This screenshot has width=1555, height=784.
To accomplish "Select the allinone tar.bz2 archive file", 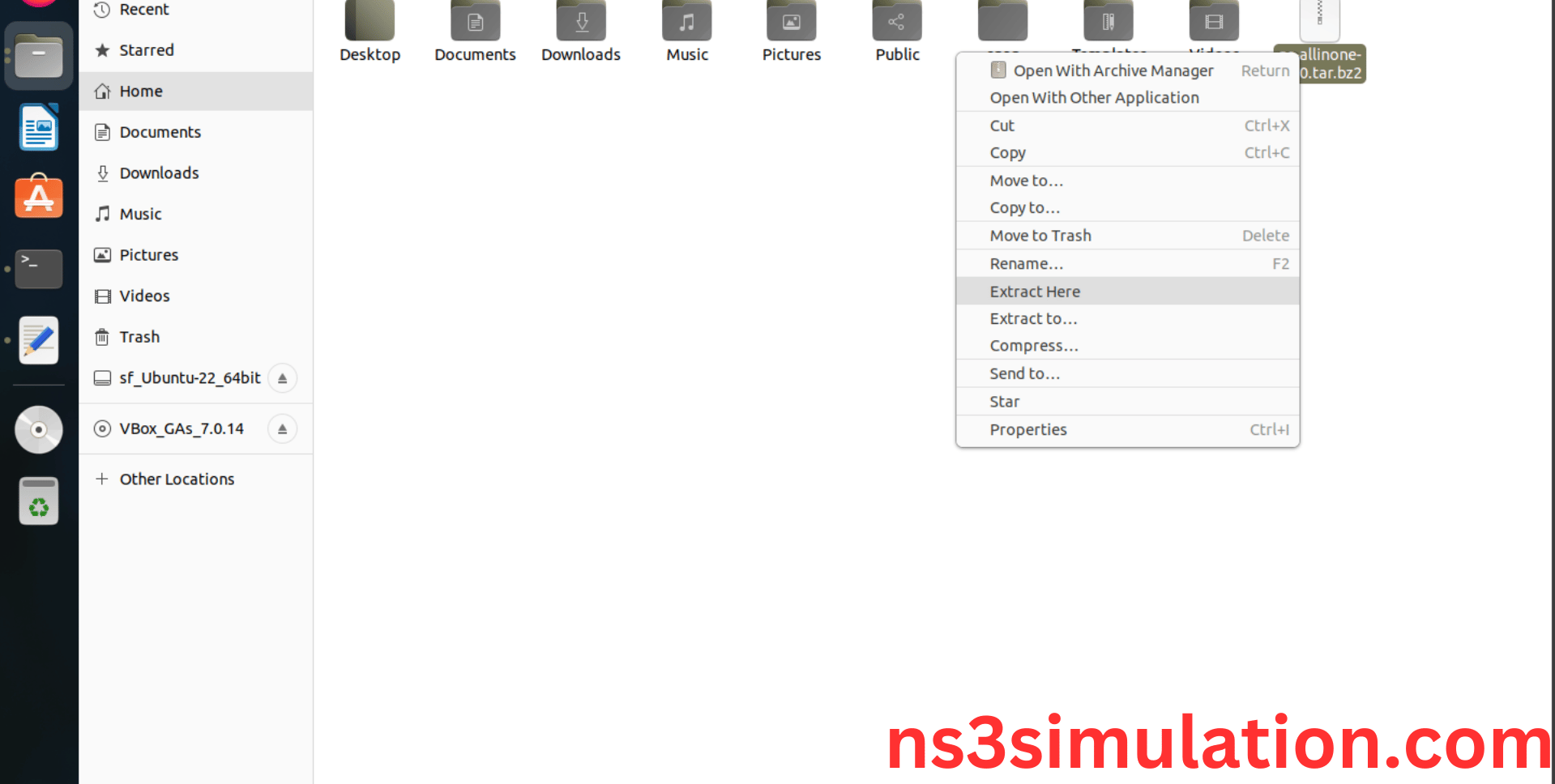I will 1319,20.
